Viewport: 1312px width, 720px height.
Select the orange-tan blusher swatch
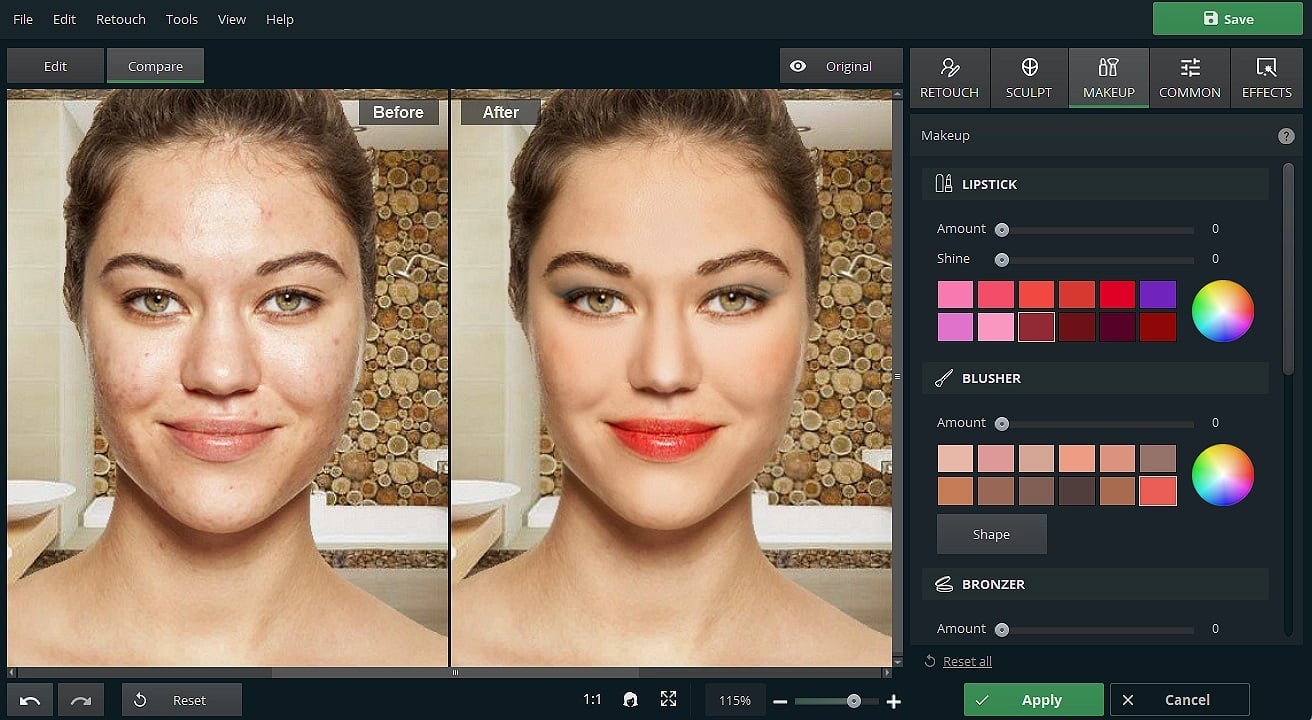tap(955, 491)
